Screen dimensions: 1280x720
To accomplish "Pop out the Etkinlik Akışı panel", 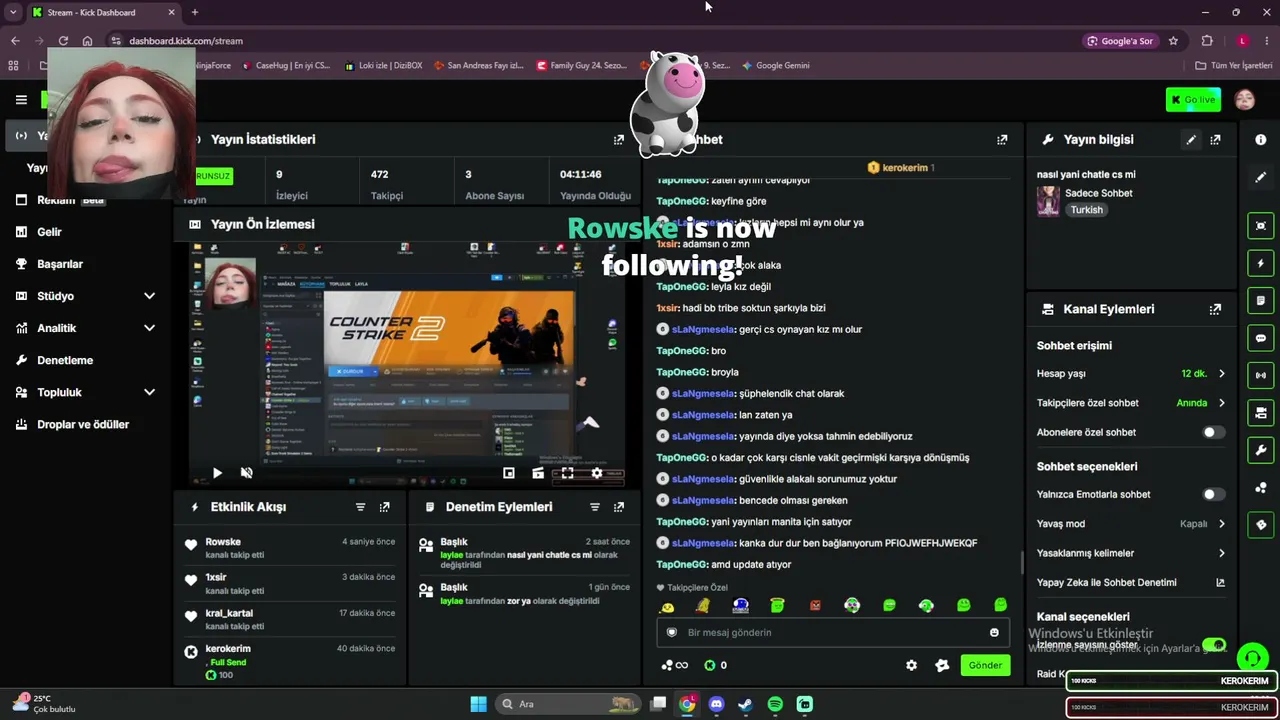I will (x=384, y=507).
